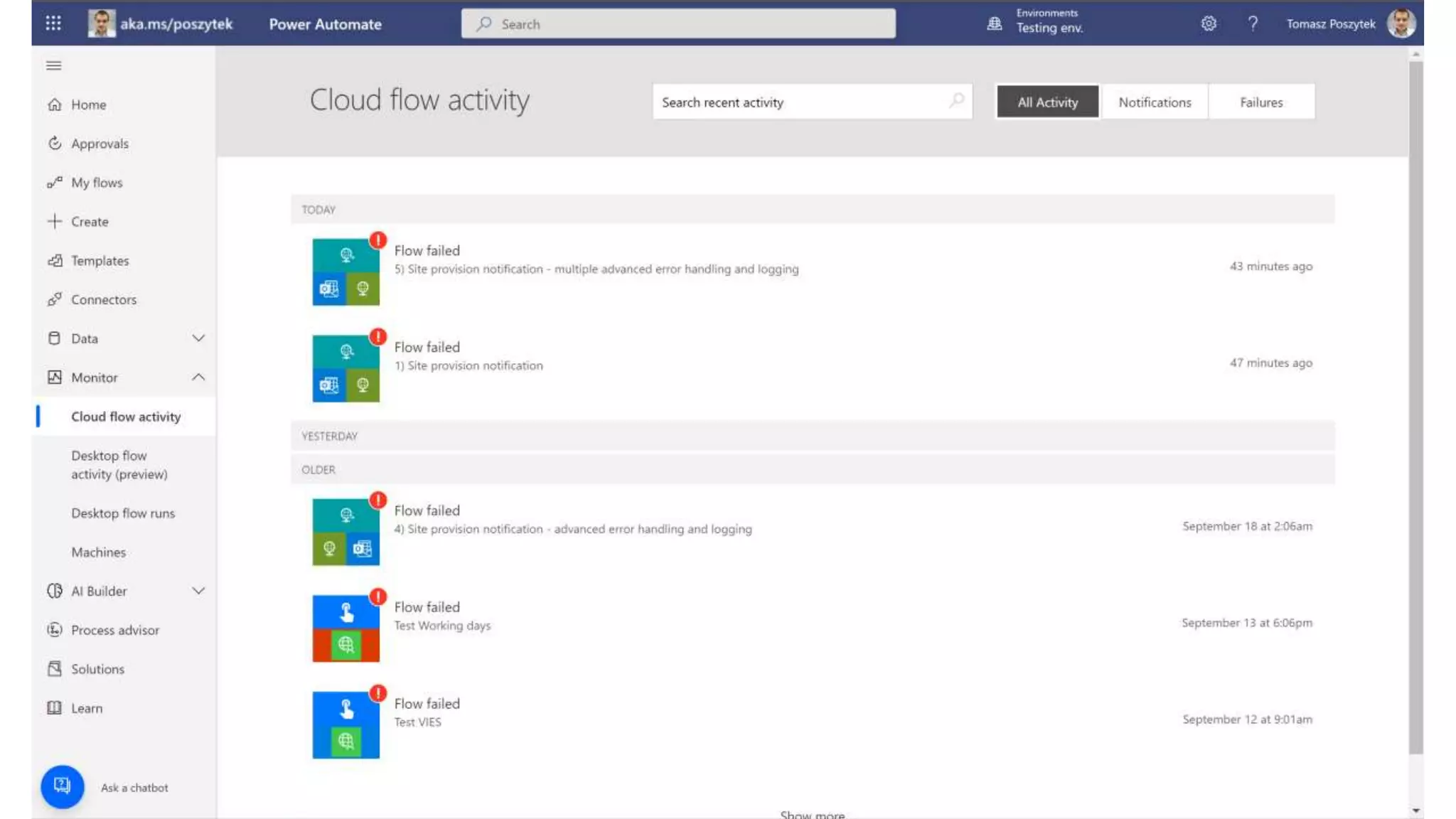Go to My flows

97,183
